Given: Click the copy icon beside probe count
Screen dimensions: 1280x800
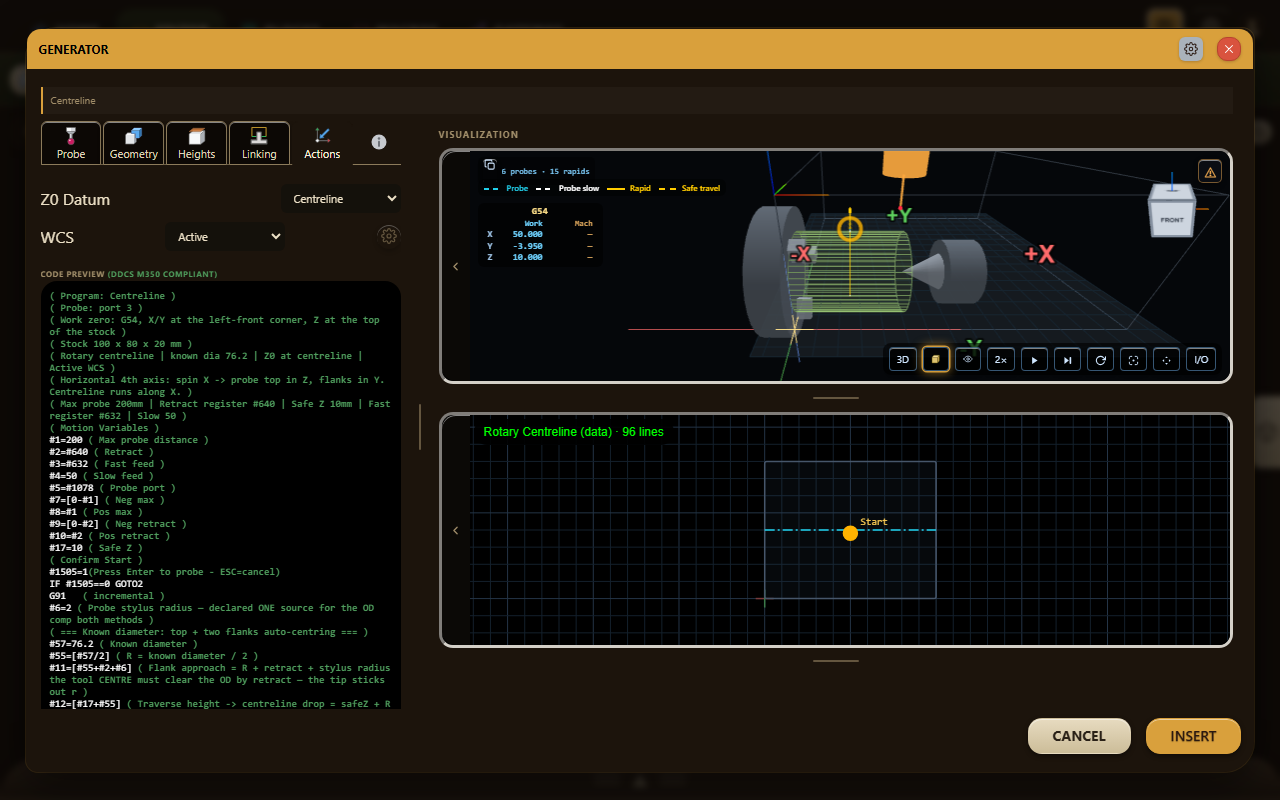Looking at the screenshot, I should pyautogui.click(x=490, y=165).
